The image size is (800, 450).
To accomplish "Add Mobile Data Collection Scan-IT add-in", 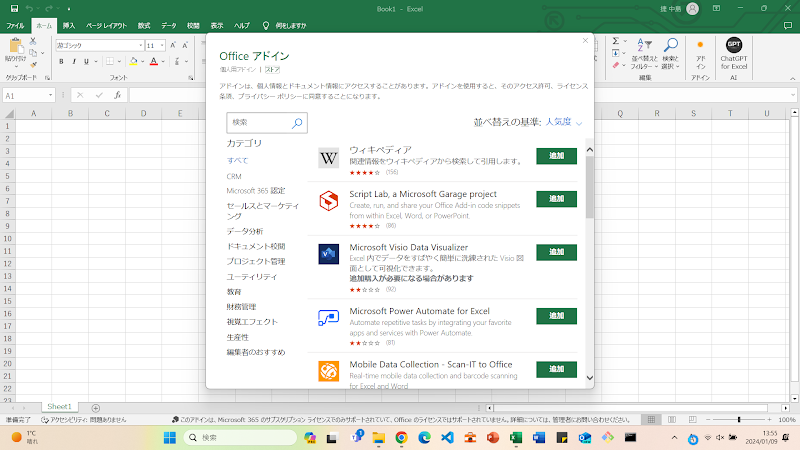I will click(x=557, y=369).
